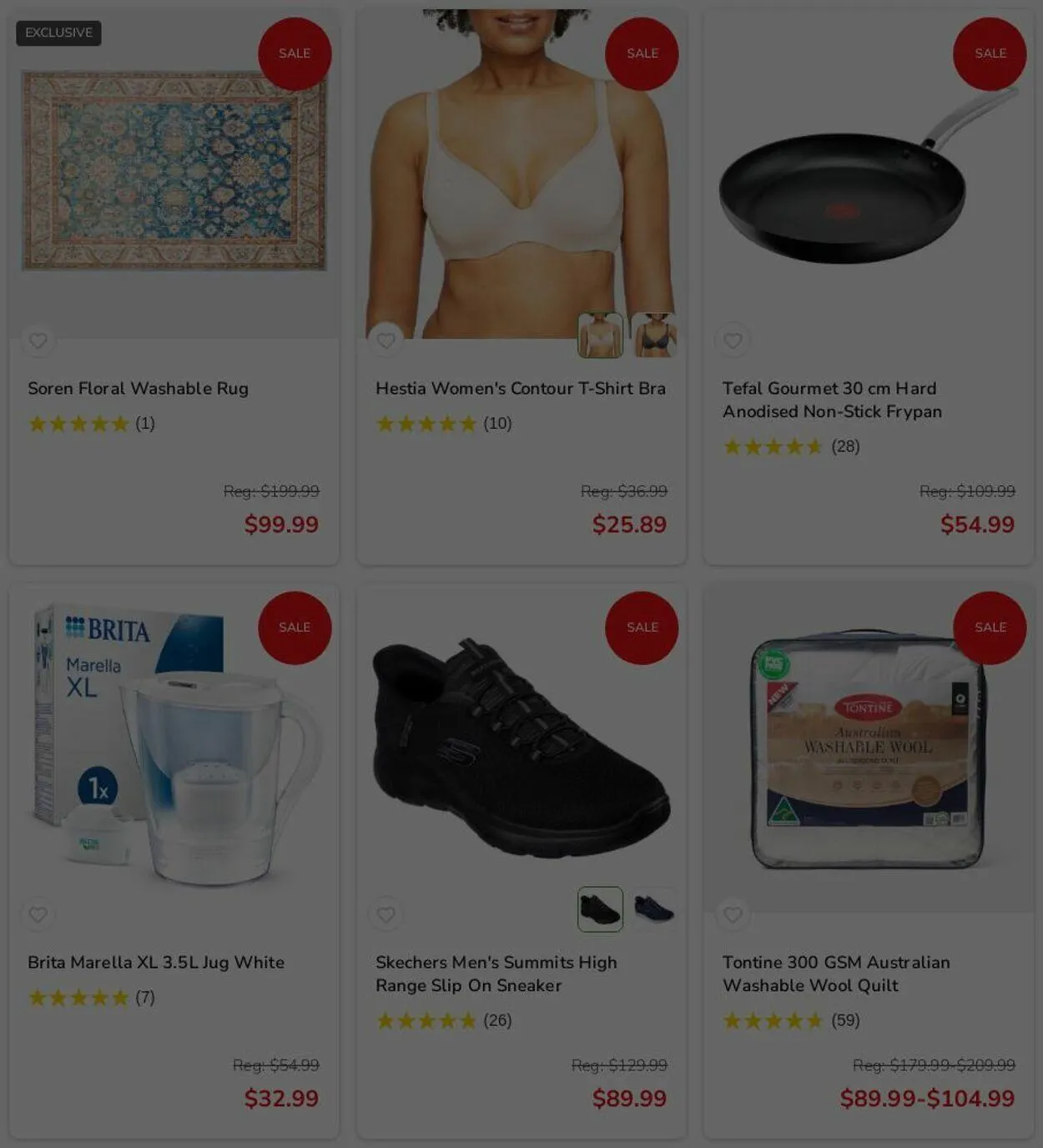Add Hestia Contour T-Shirt Bra to wishlist
The image size is (1043, 1148).
coord(385,340)
